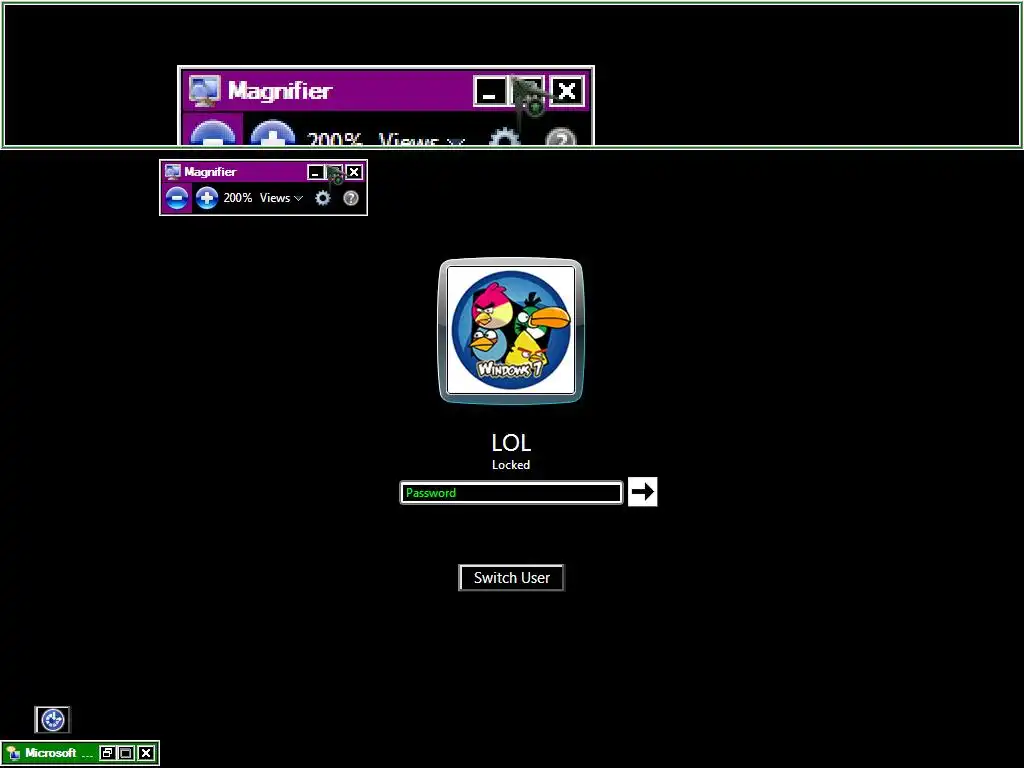Expand the Views dropdown in Magnifier
This screenshot has width=1024, height=768.
(x=281, y=198)
